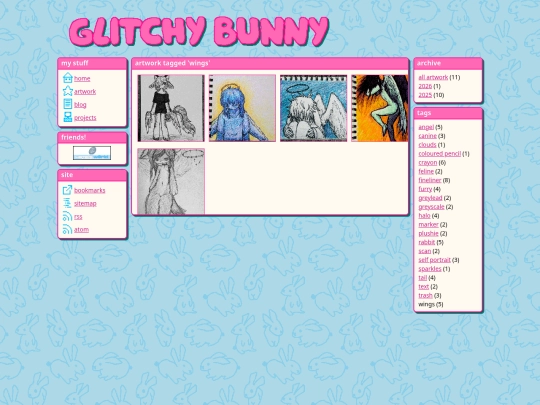The image size is (540, 405).
Task: Open the rss feed link
Action: [x=78, y=217]
